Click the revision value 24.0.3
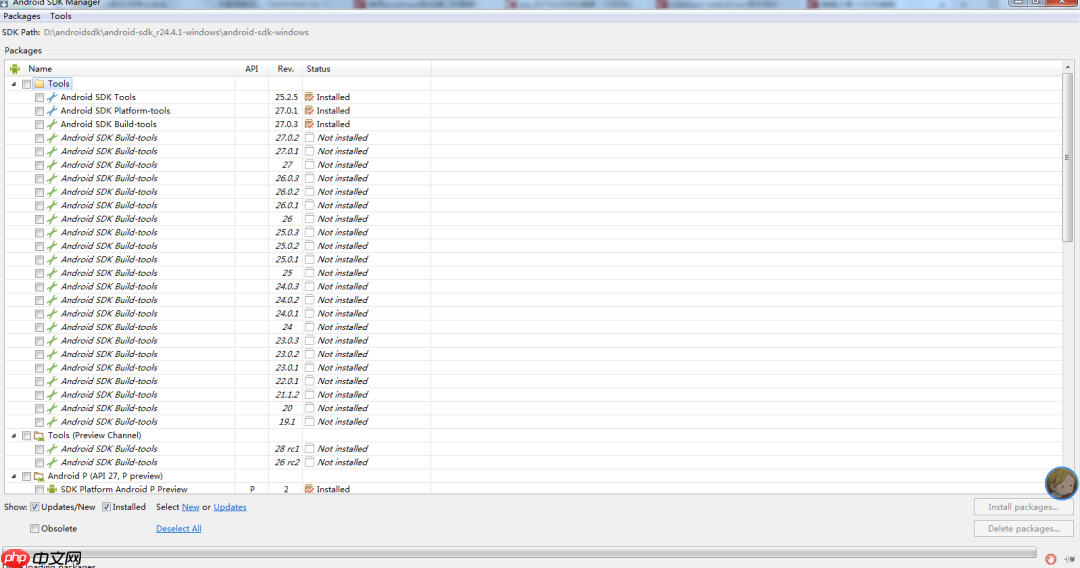 click(287, 286)
